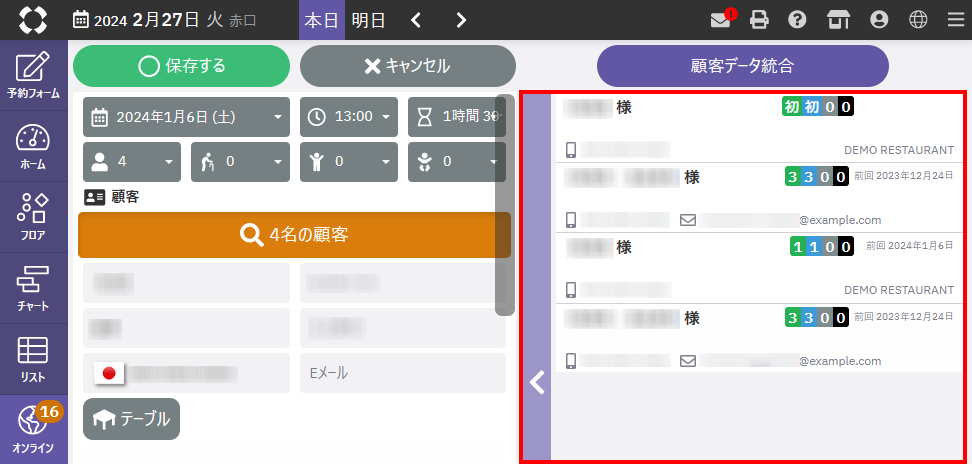Click the 保存する button
Viewport: 972px width, 464px height.
click(x=181, y=66)
